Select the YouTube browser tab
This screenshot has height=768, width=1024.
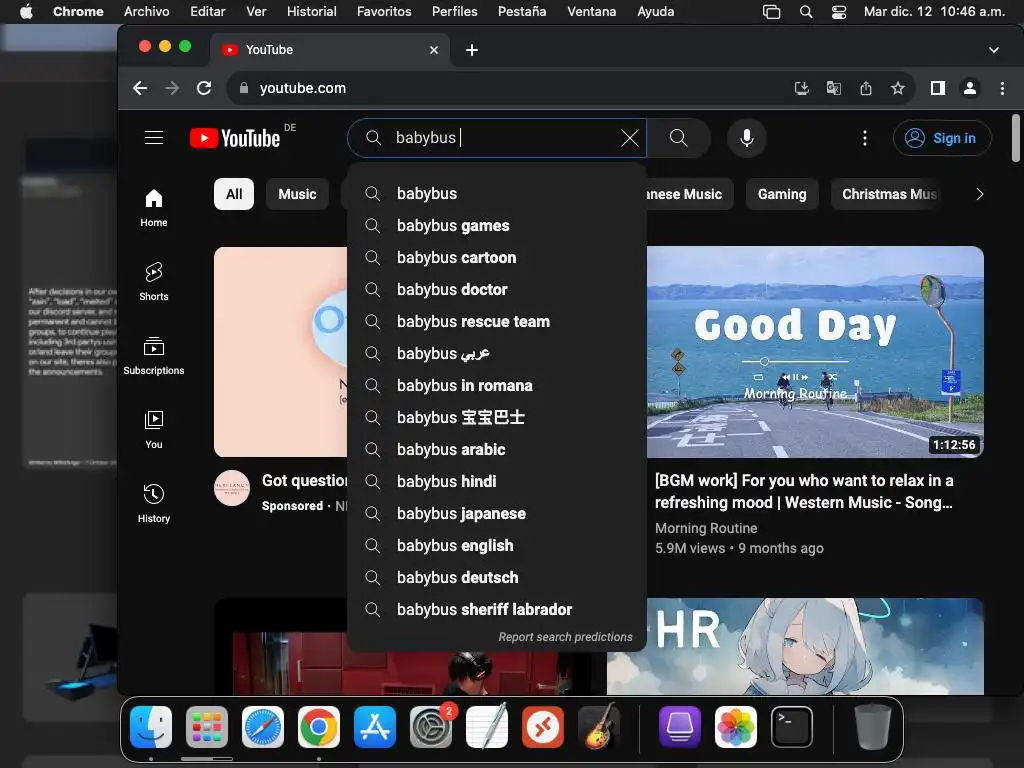pyautogui.click(x=330, y=50)
